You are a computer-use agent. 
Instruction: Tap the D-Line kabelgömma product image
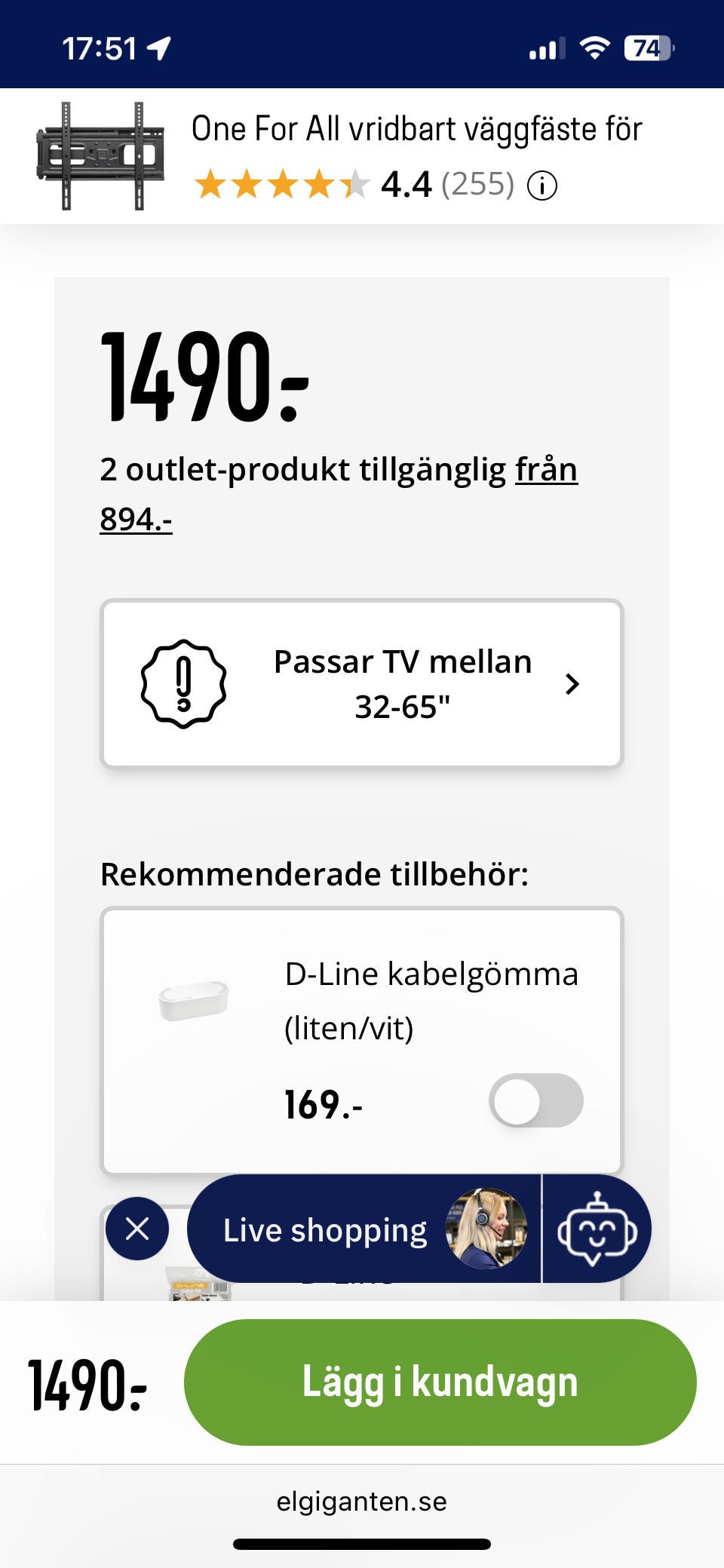tap(194, 1001)
